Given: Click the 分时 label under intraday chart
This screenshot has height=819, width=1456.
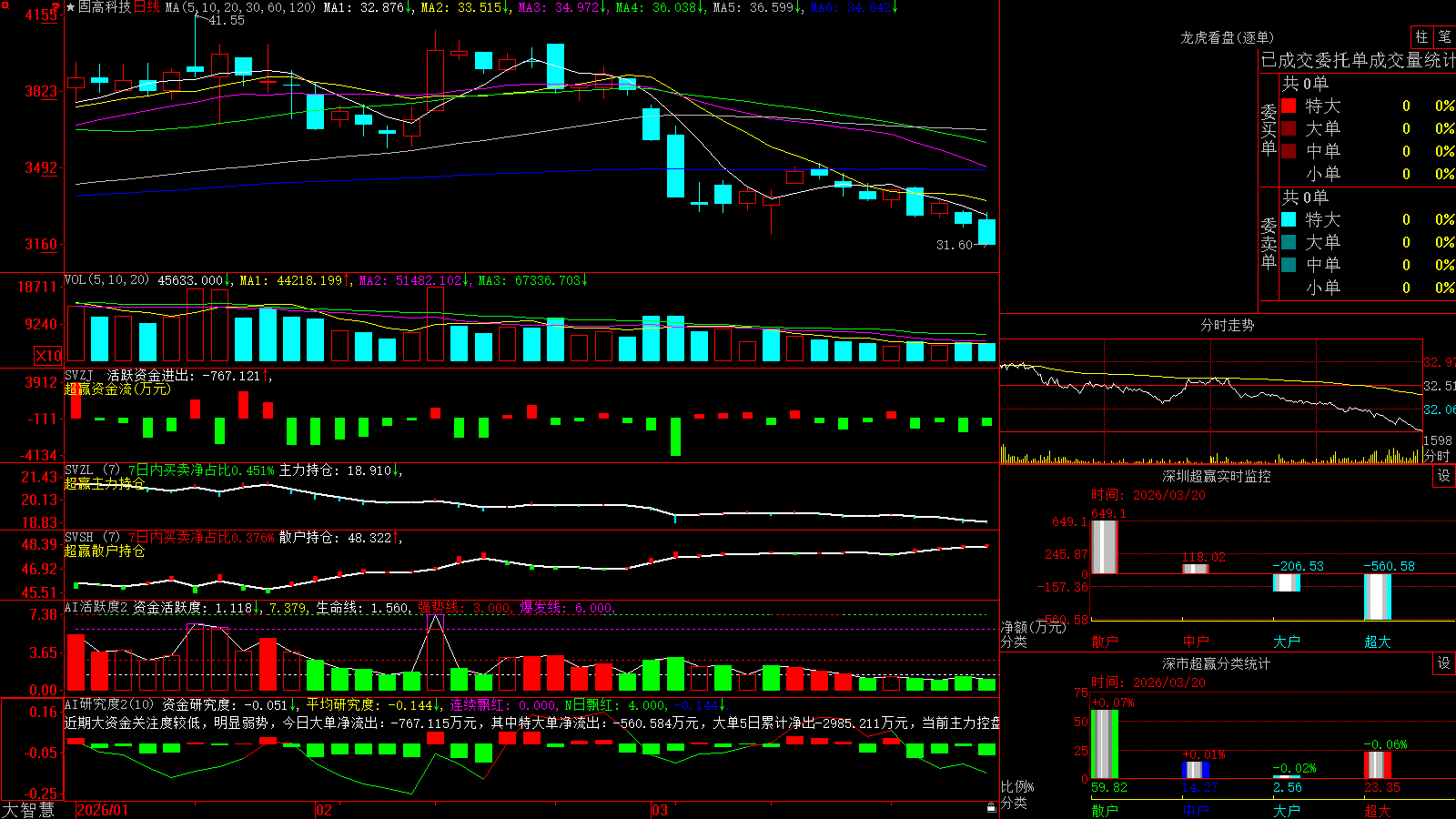Looking at the screenshot, I should [x=1437, y=456].
